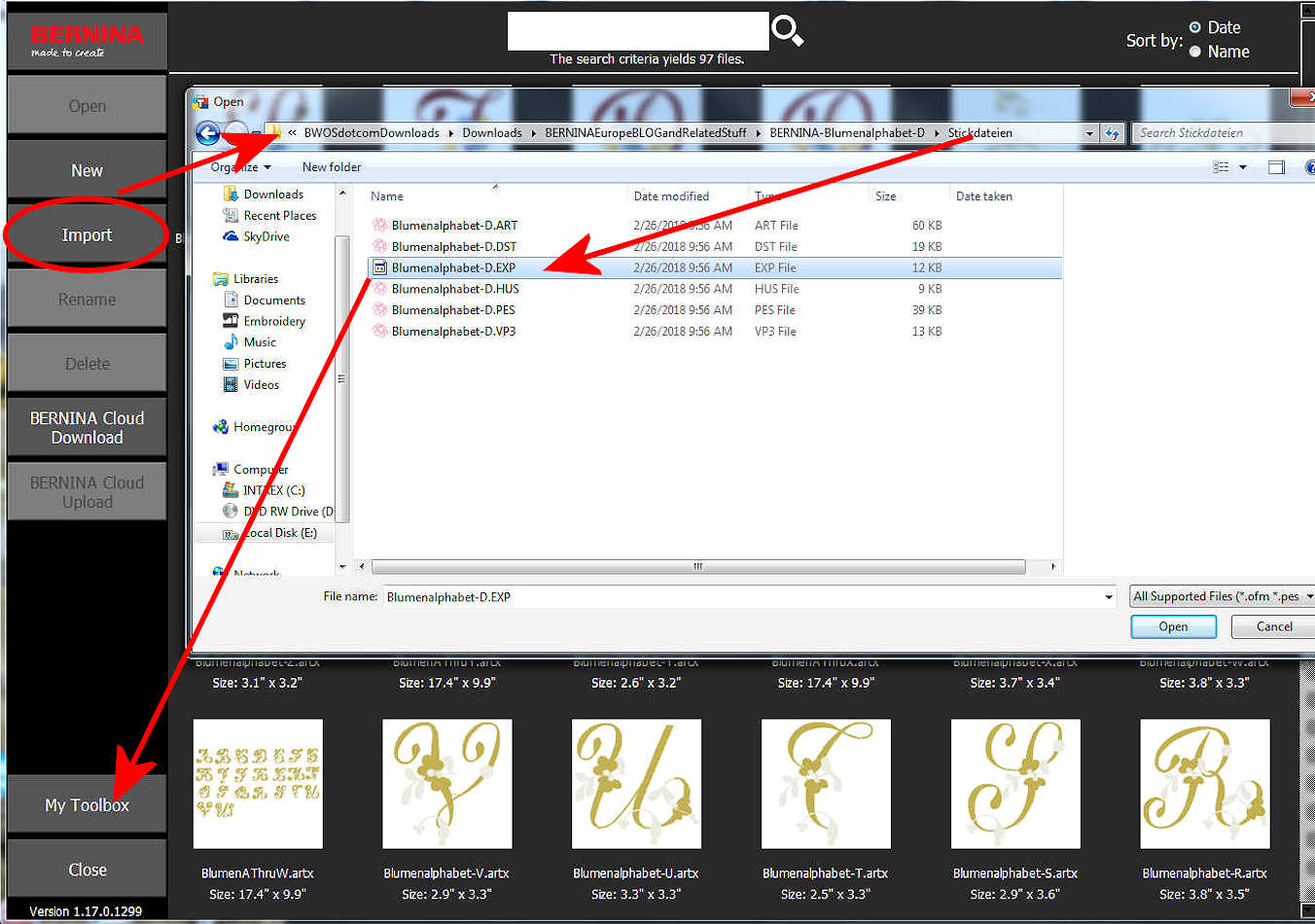
Task: Open Music library
Action: (249, 342)
